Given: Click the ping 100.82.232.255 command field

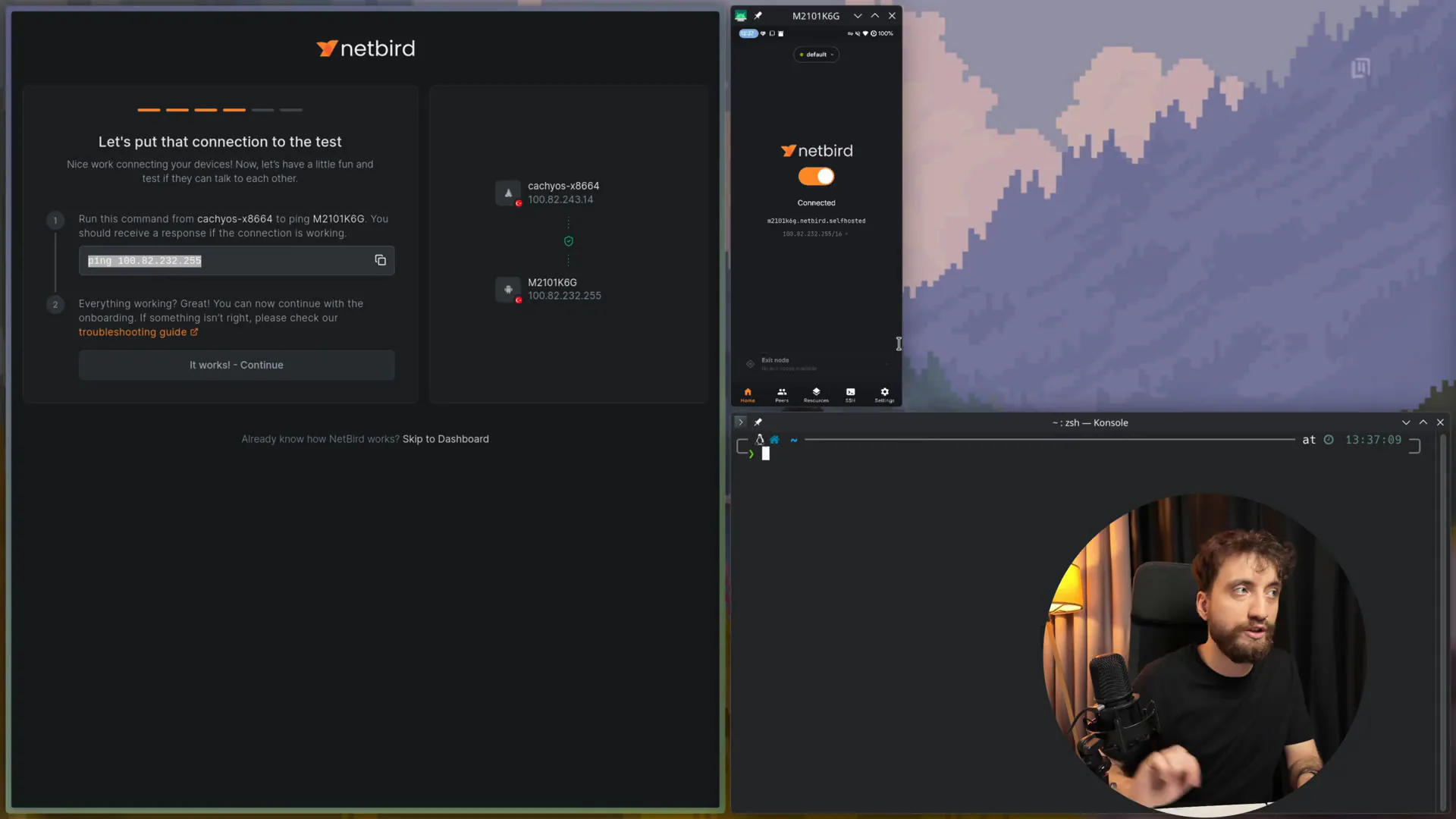Looking at the screenshot, I should coord(237,260).
